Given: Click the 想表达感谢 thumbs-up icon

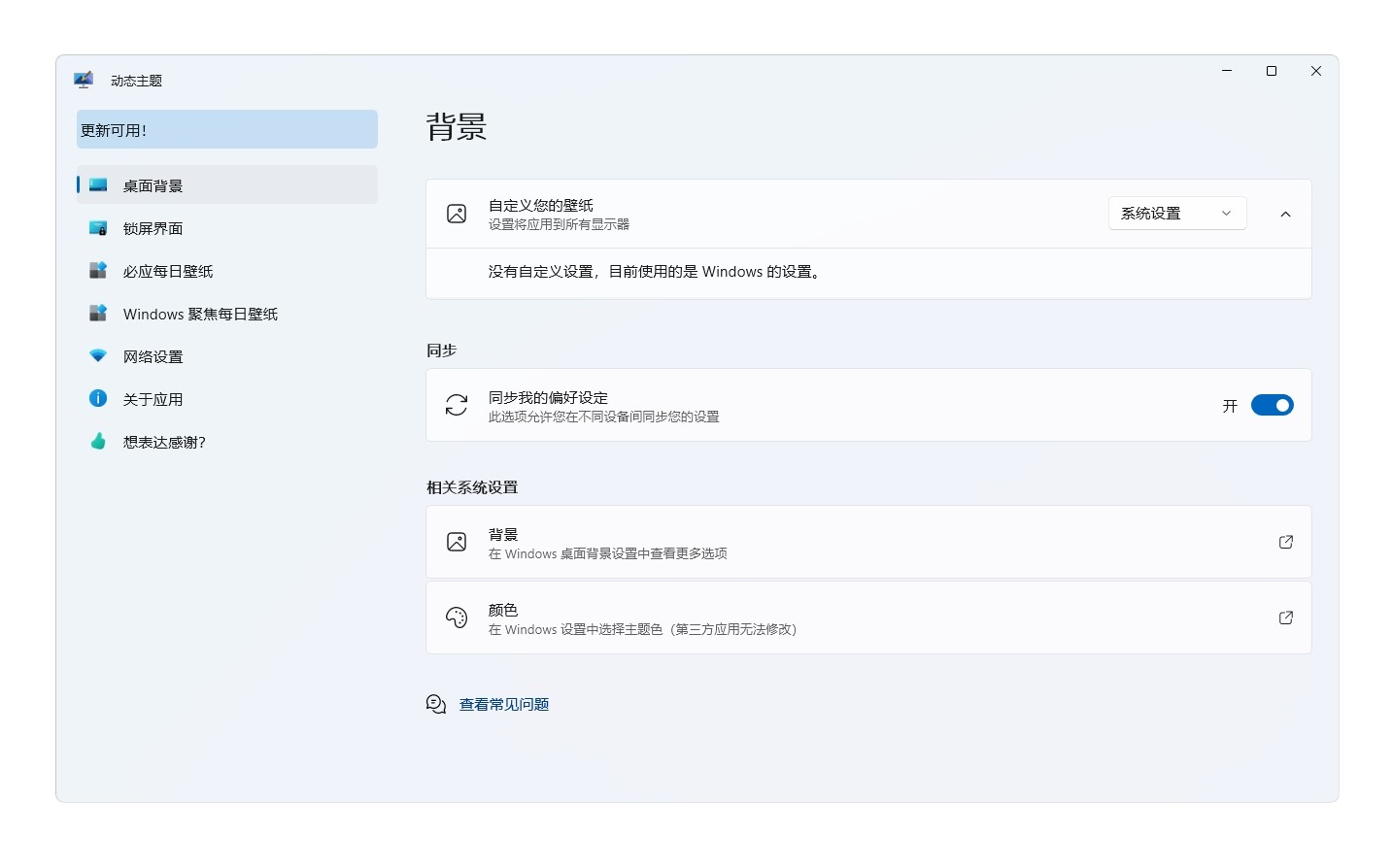Looking at the screenshot, I should coord(98,442).
